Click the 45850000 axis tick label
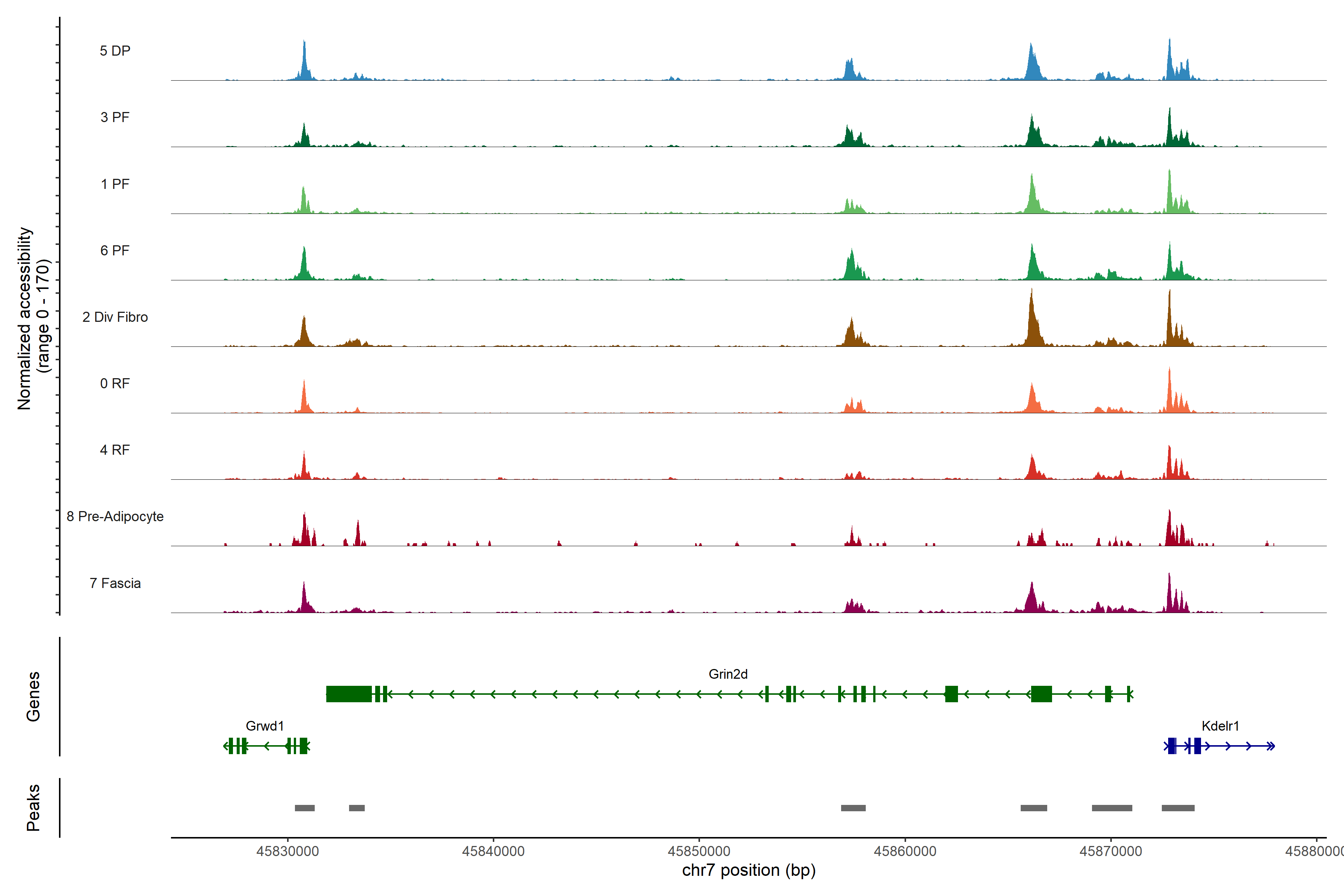 click(x=699, y=852)
